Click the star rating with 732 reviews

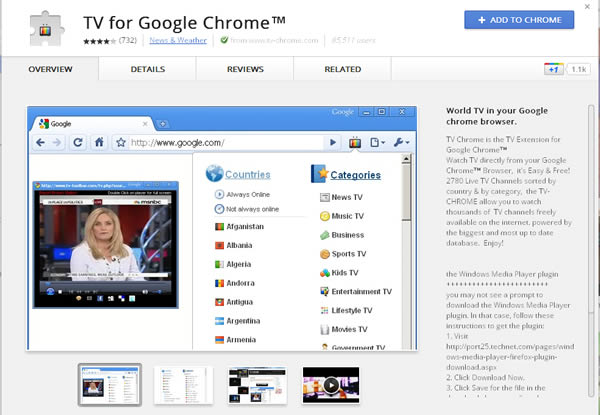tap(110, 41)
